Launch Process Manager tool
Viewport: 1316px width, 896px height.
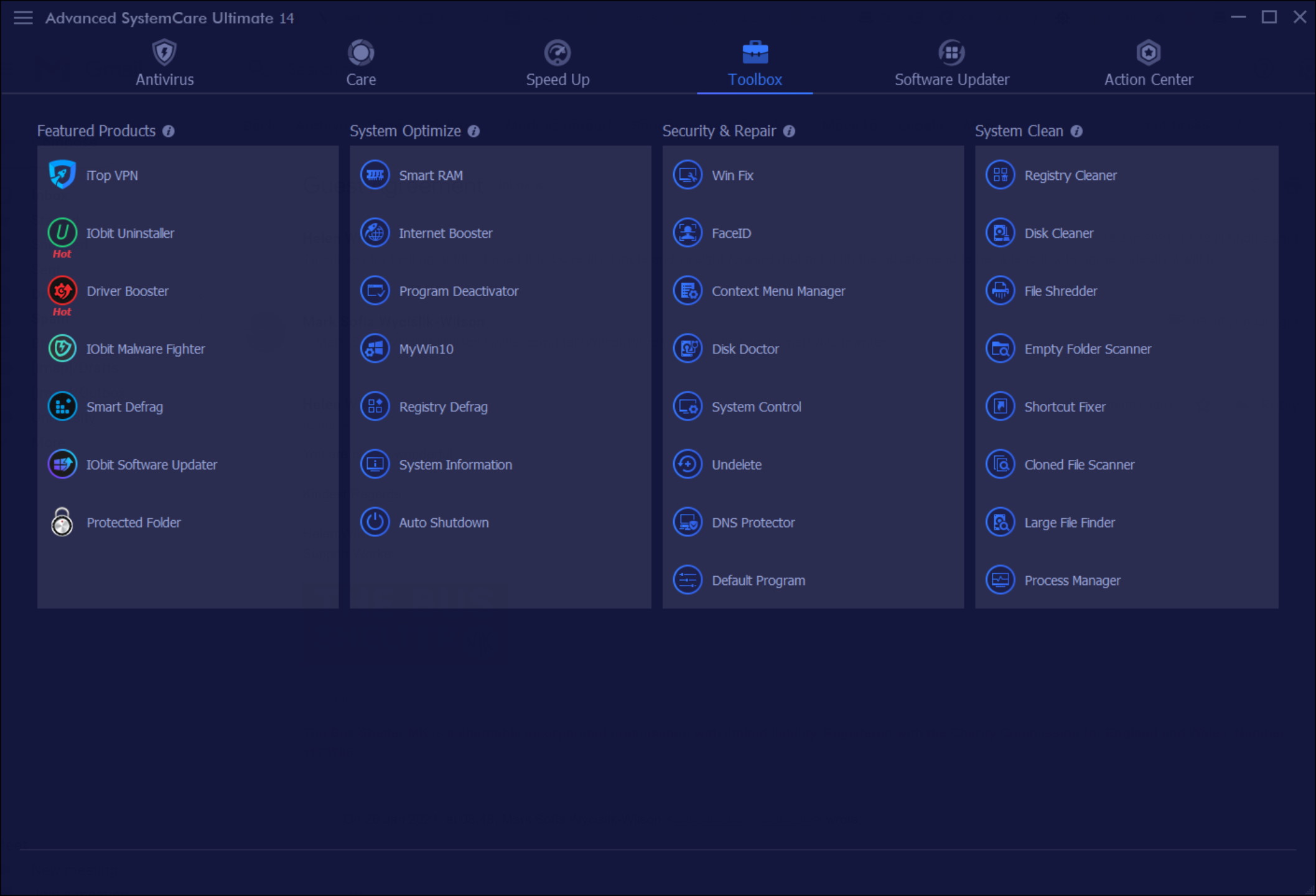coord(1072,580)
